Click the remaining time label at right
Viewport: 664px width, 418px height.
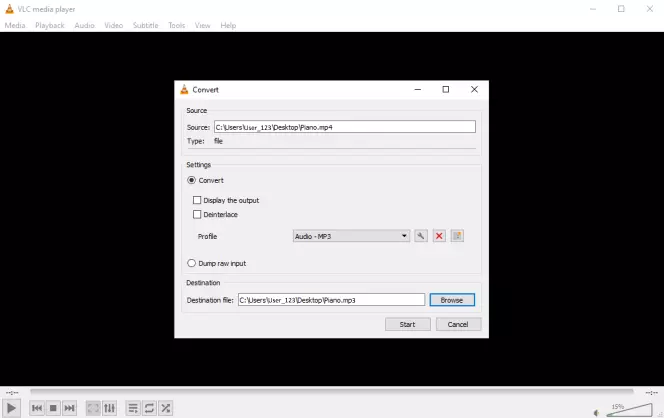pyautogui.click(x=651, y=393)
